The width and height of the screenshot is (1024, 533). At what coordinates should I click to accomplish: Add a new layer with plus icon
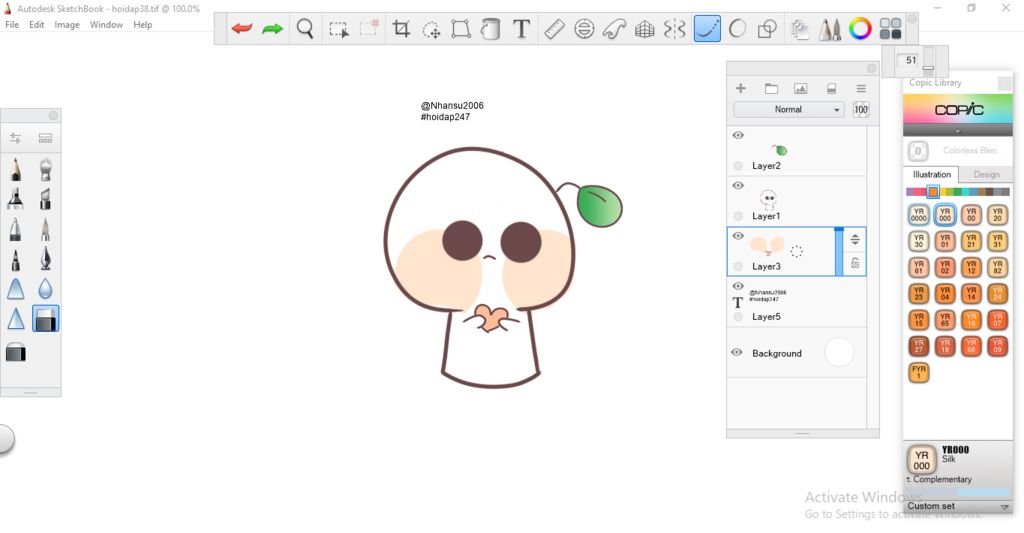(x=741, y=88)
